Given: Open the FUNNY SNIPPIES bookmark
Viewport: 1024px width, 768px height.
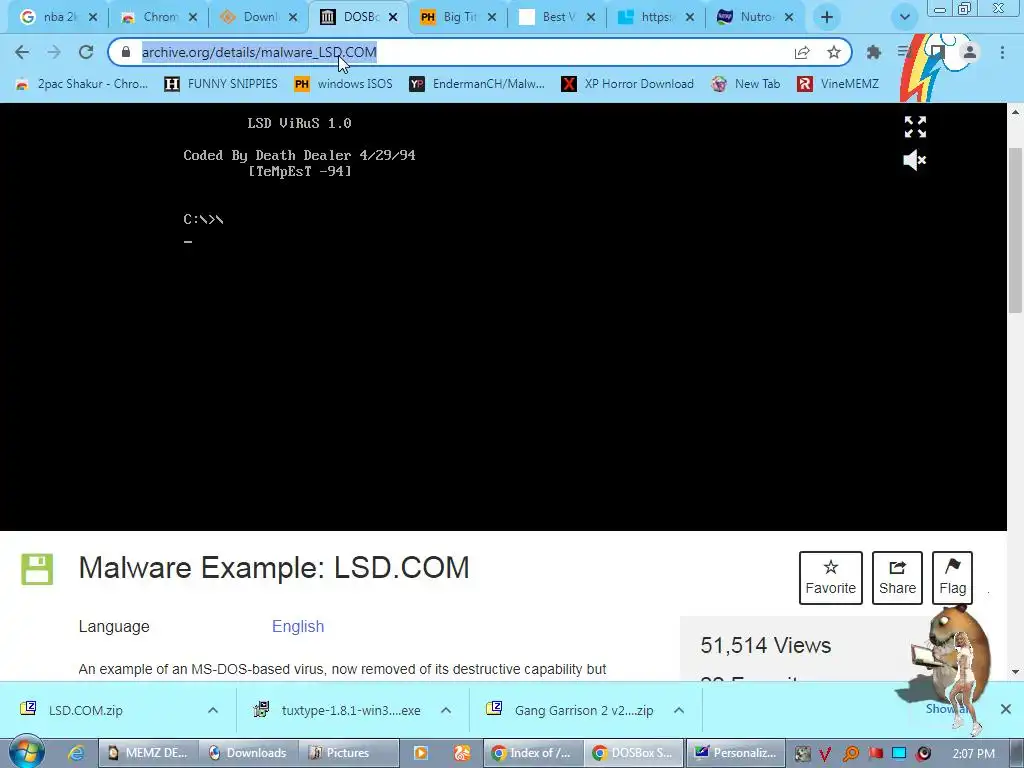Looking at the screenshot, I should coord(221,84).
